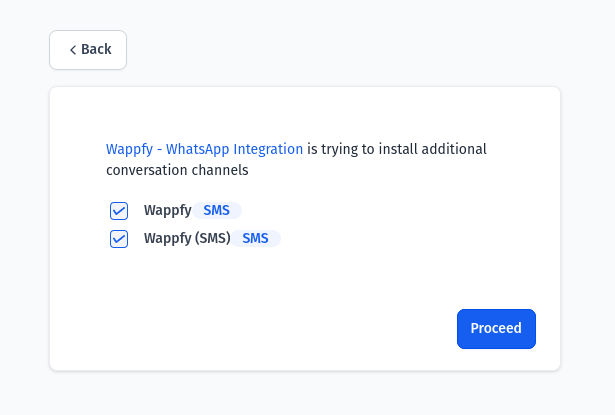Click the 'conversation channels' text line

(177, 170)
